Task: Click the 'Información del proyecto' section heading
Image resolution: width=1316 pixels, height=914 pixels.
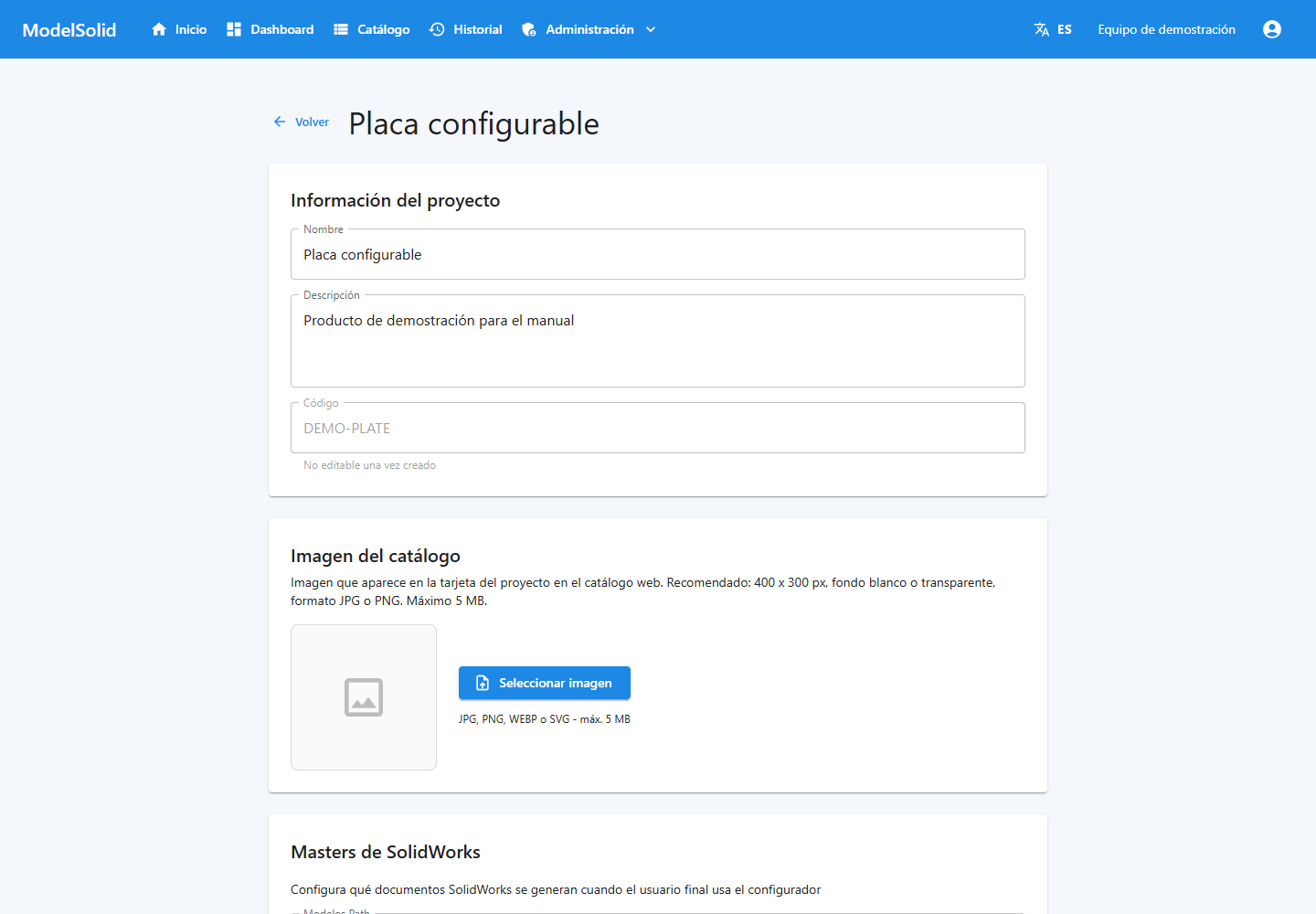Action: (396, 200)
